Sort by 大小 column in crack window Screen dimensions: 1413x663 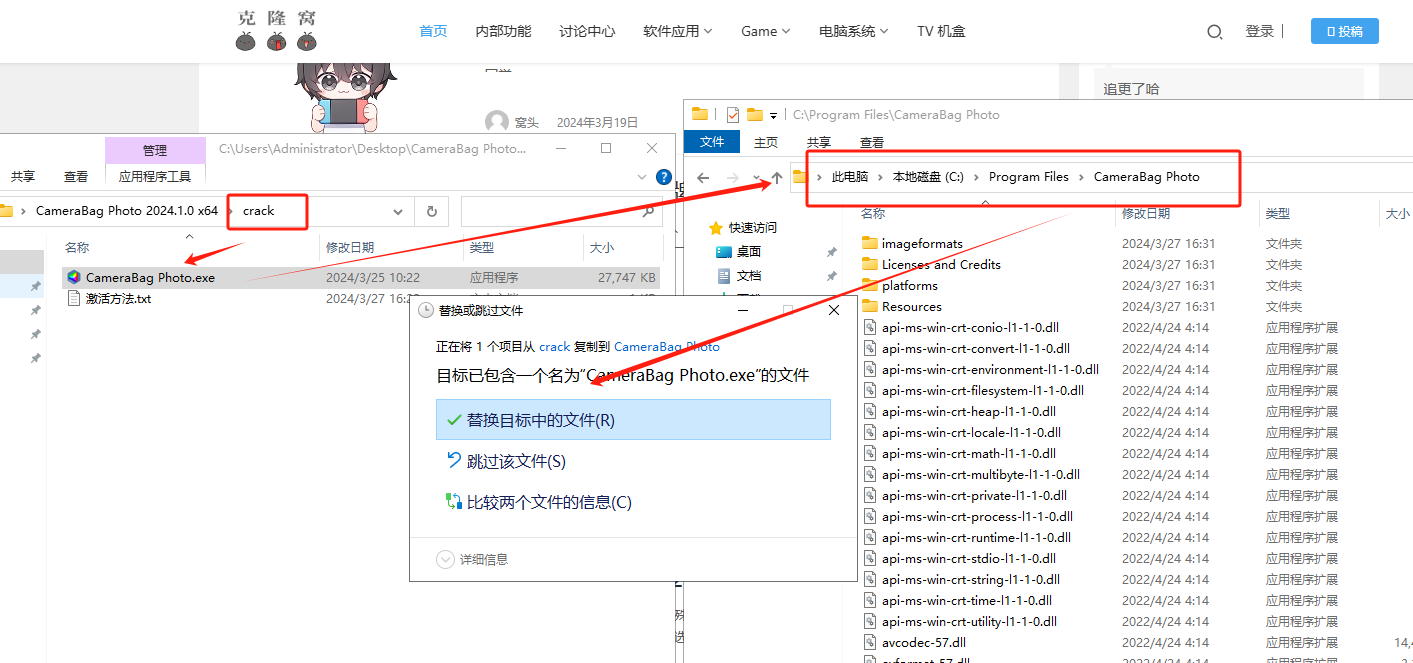point(602,247)
